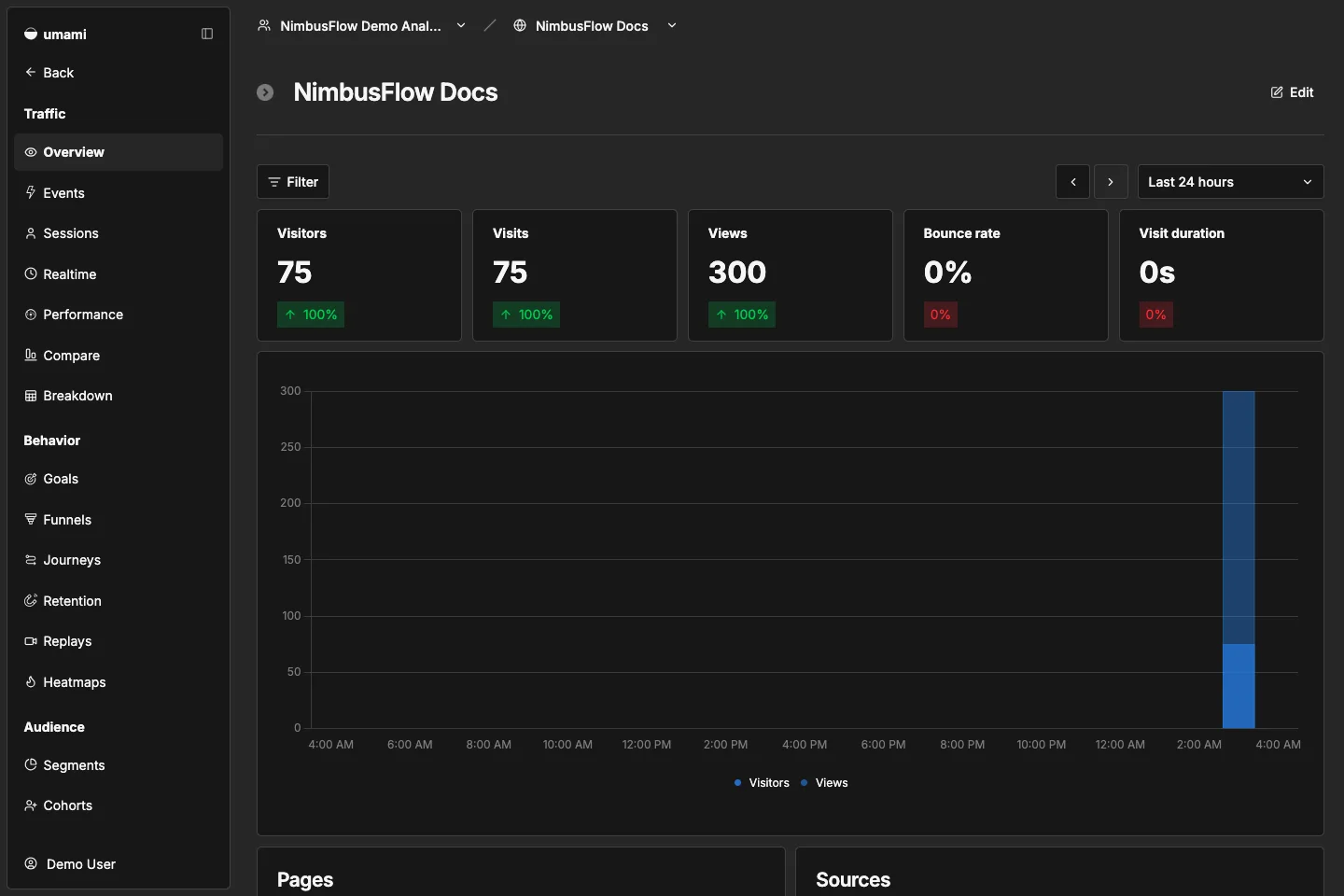Click the Bounce rate metric card
This screenshot has width=1344, height=896.
point(1006,275)
